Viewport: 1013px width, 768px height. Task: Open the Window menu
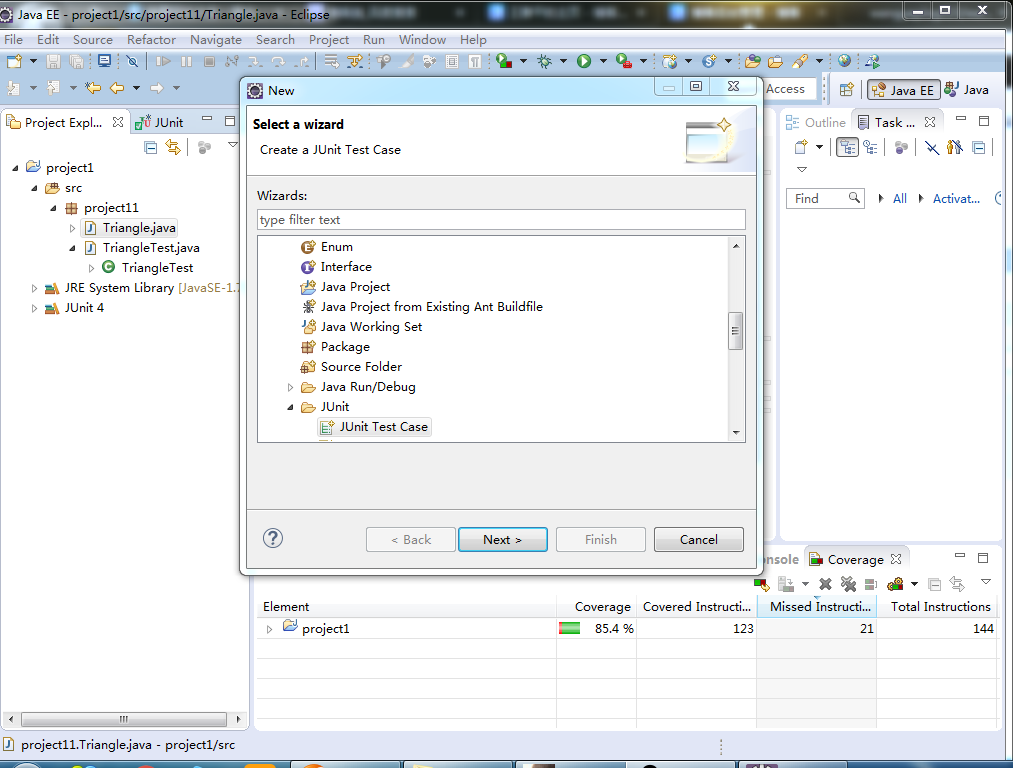coord(422,39)
